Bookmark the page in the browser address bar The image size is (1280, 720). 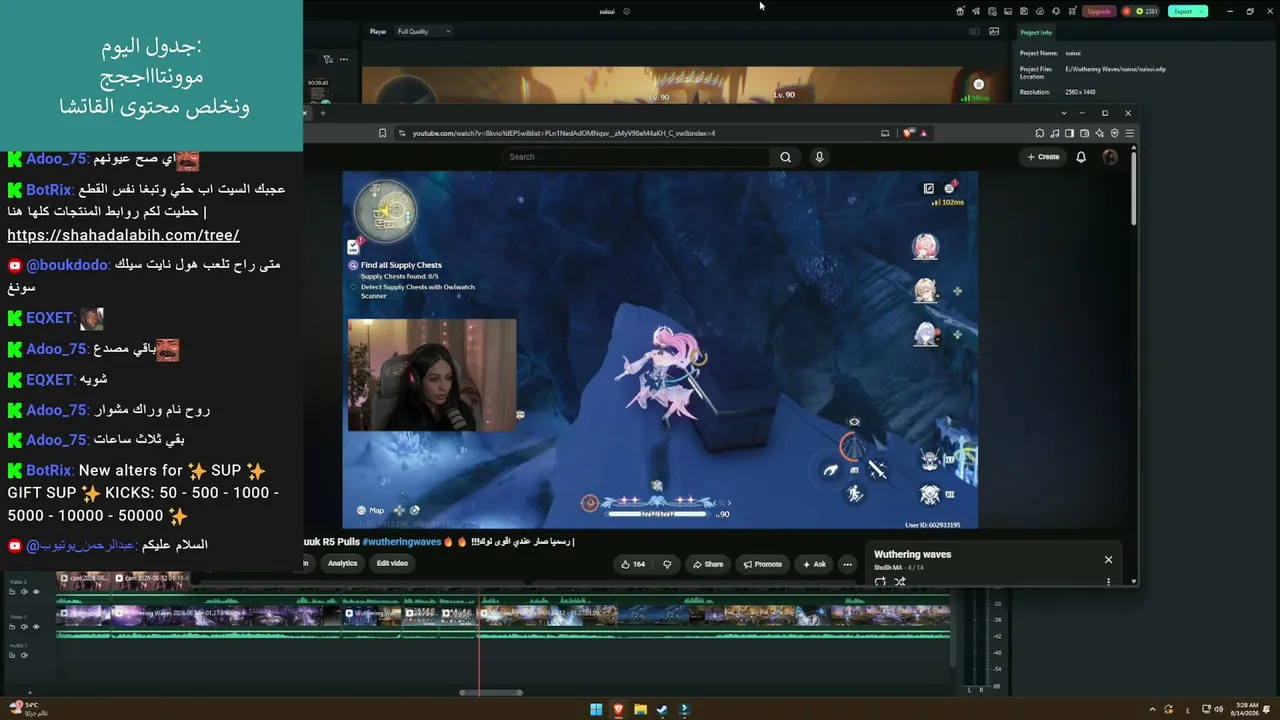382,133
